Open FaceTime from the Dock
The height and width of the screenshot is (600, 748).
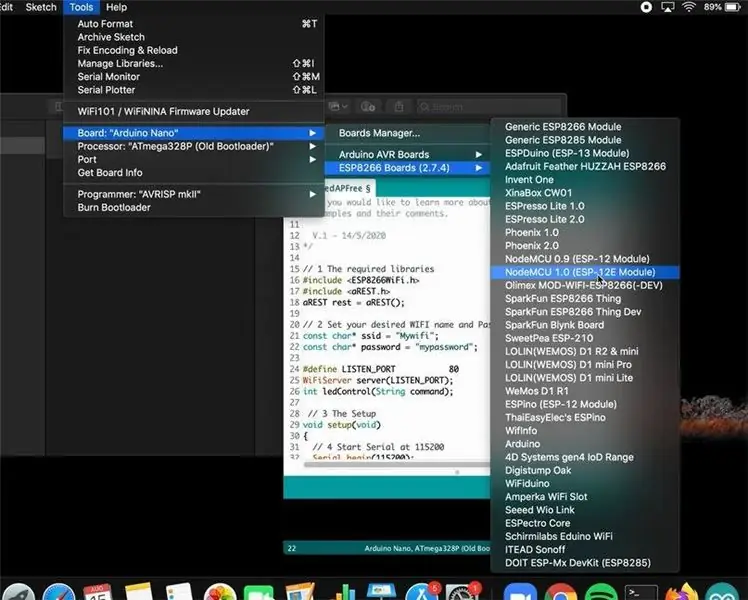click(x=259, y=592)
